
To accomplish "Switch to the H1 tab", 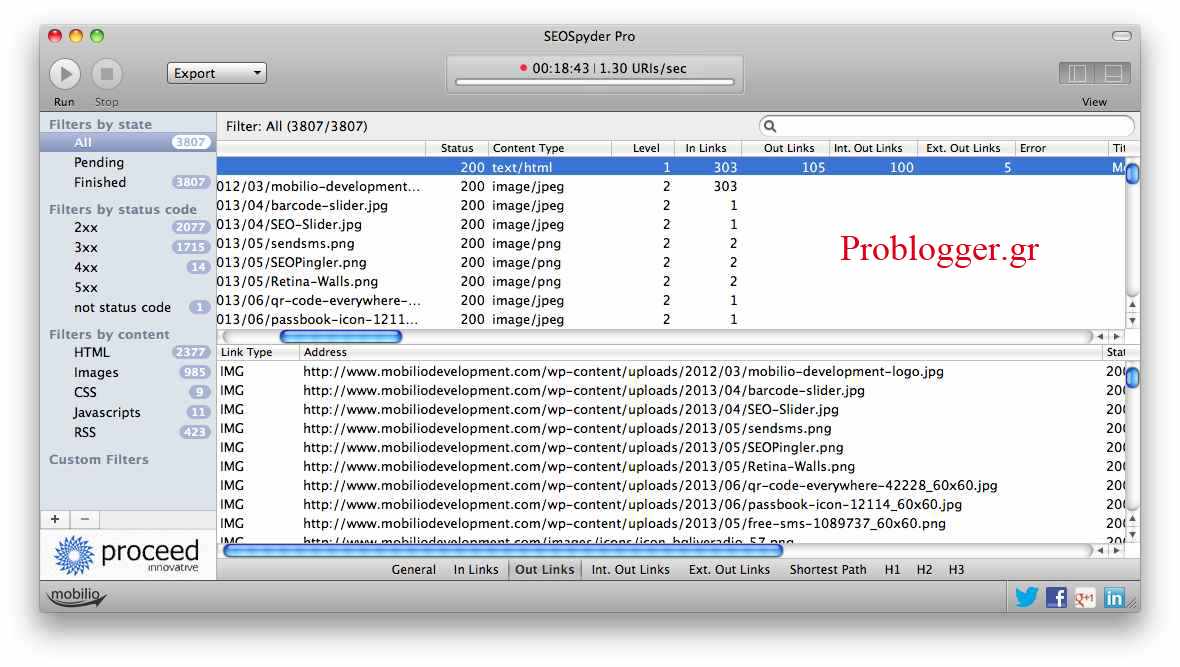I will pyautogui.click(x=893, y=570).
